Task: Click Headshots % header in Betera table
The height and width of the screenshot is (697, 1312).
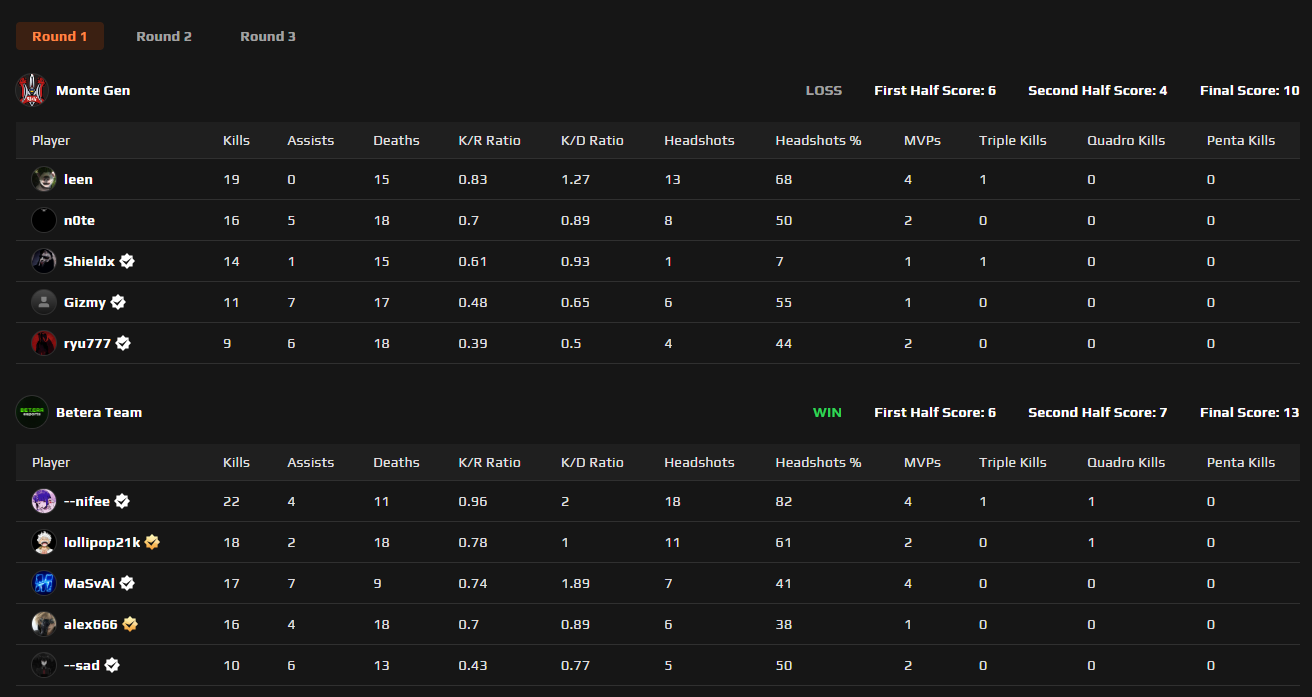Action: (x=818, y=462)
